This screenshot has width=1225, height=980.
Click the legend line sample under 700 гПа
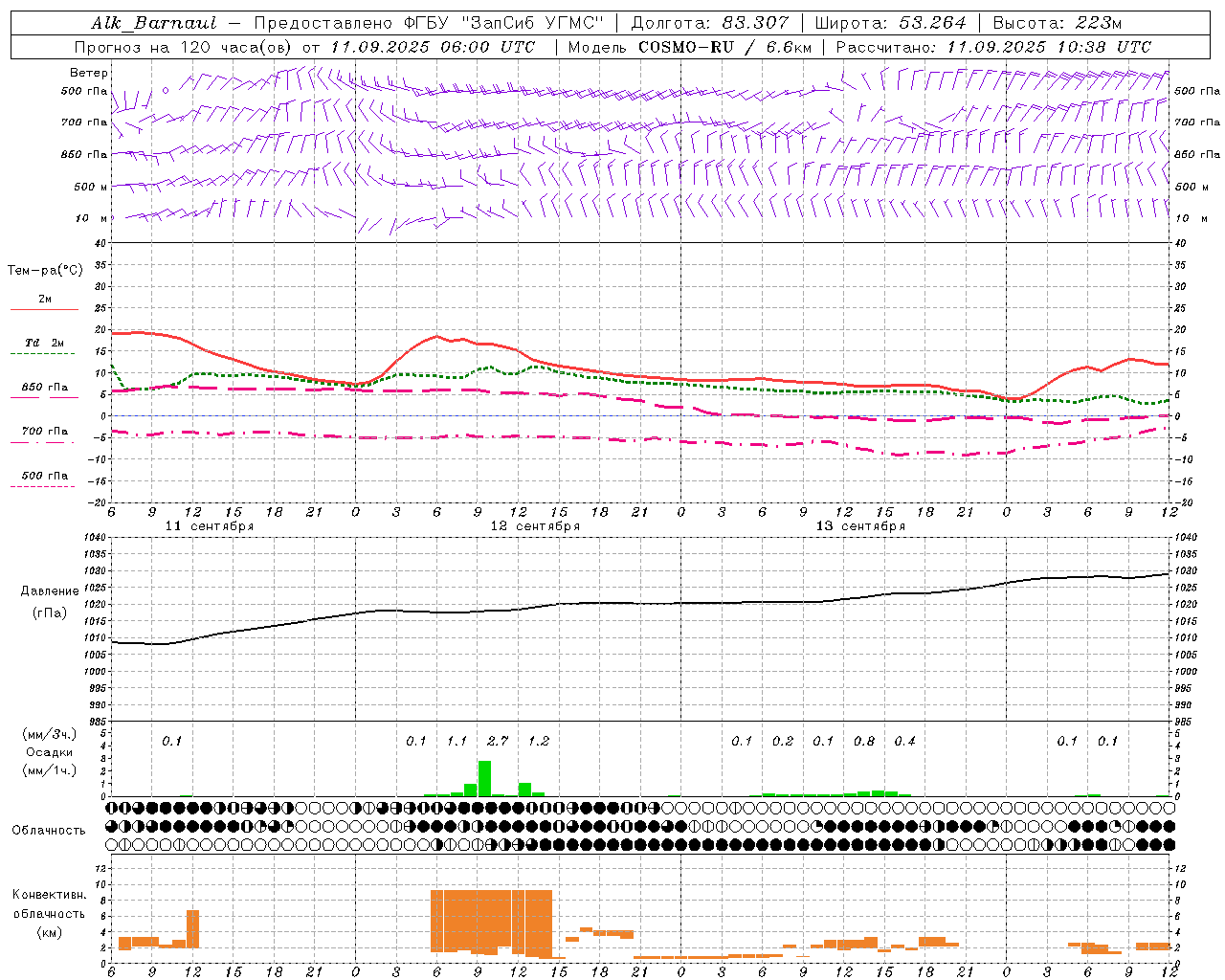[x=43, y=442]
